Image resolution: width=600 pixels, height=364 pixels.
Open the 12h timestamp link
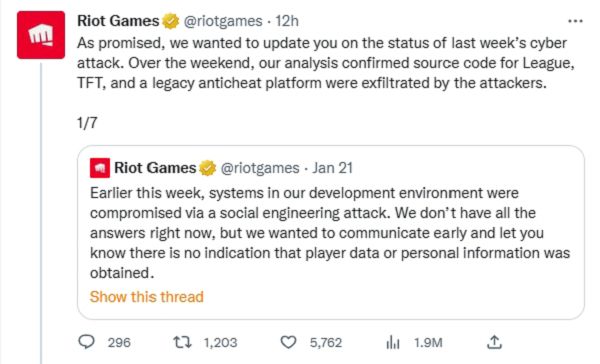coord(287,21)
